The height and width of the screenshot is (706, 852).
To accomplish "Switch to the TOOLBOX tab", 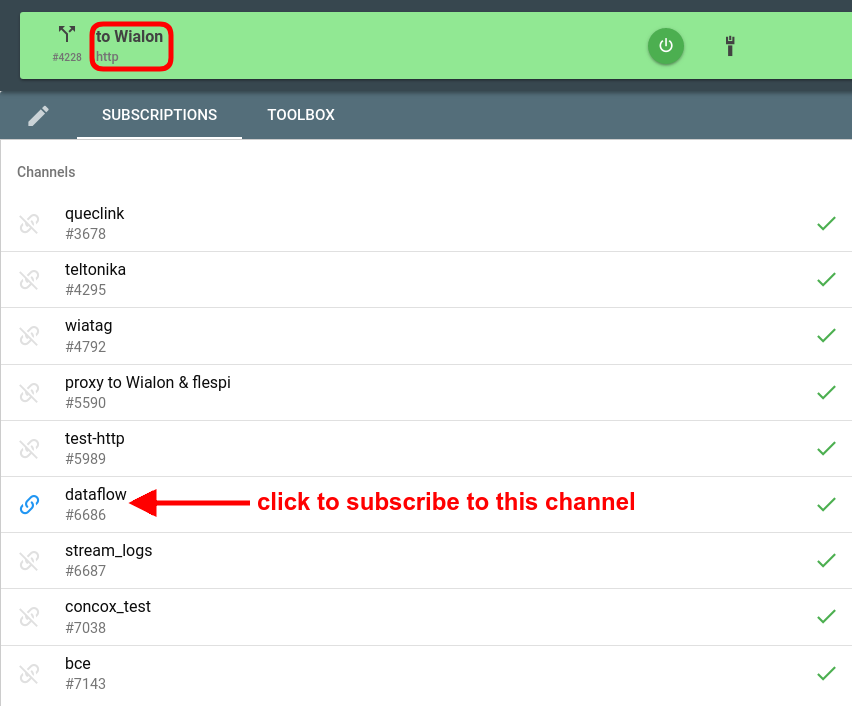I will pos(301,115).
